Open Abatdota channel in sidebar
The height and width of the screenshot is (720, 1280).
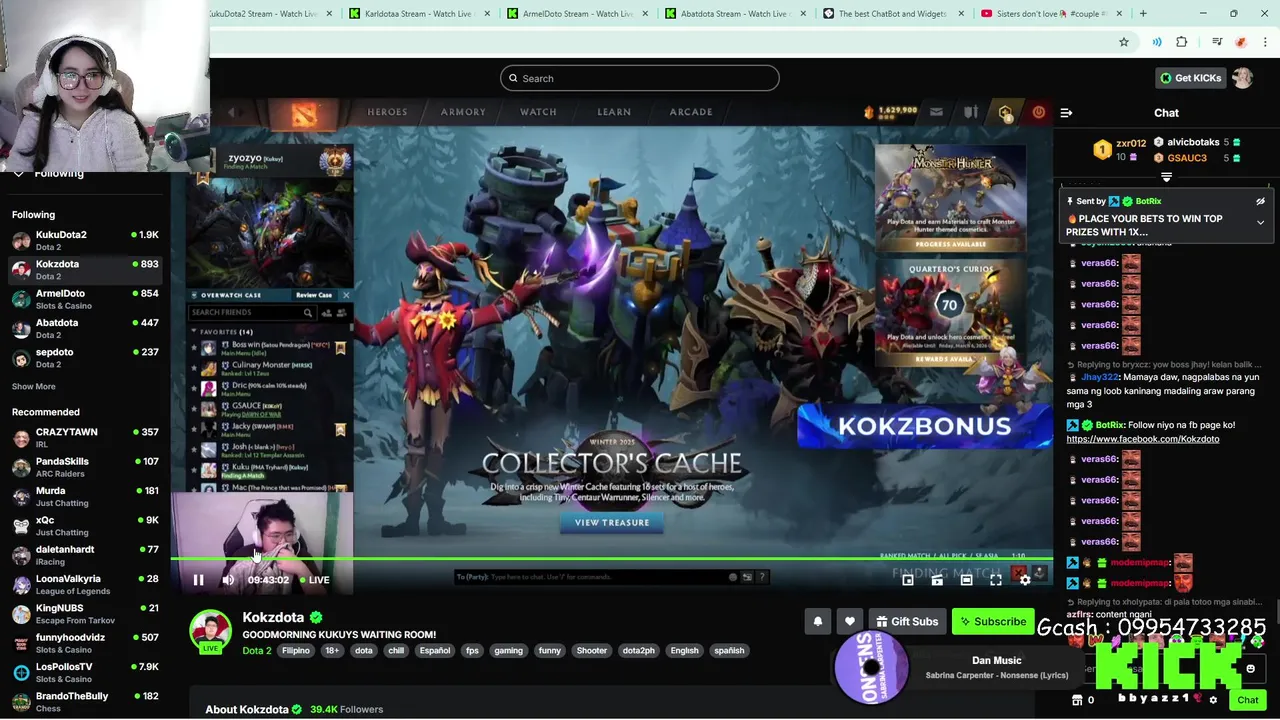point(85,328)
